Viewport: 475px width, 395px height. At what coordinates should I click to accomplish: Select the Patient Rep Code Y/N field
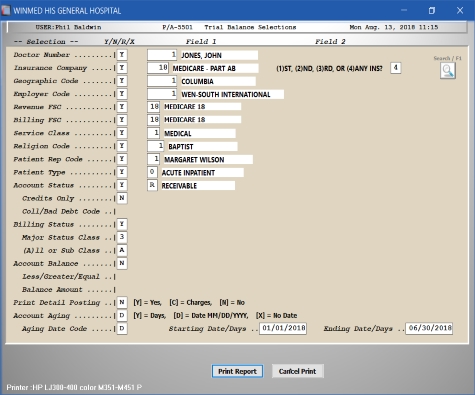(x=122, y=159)
